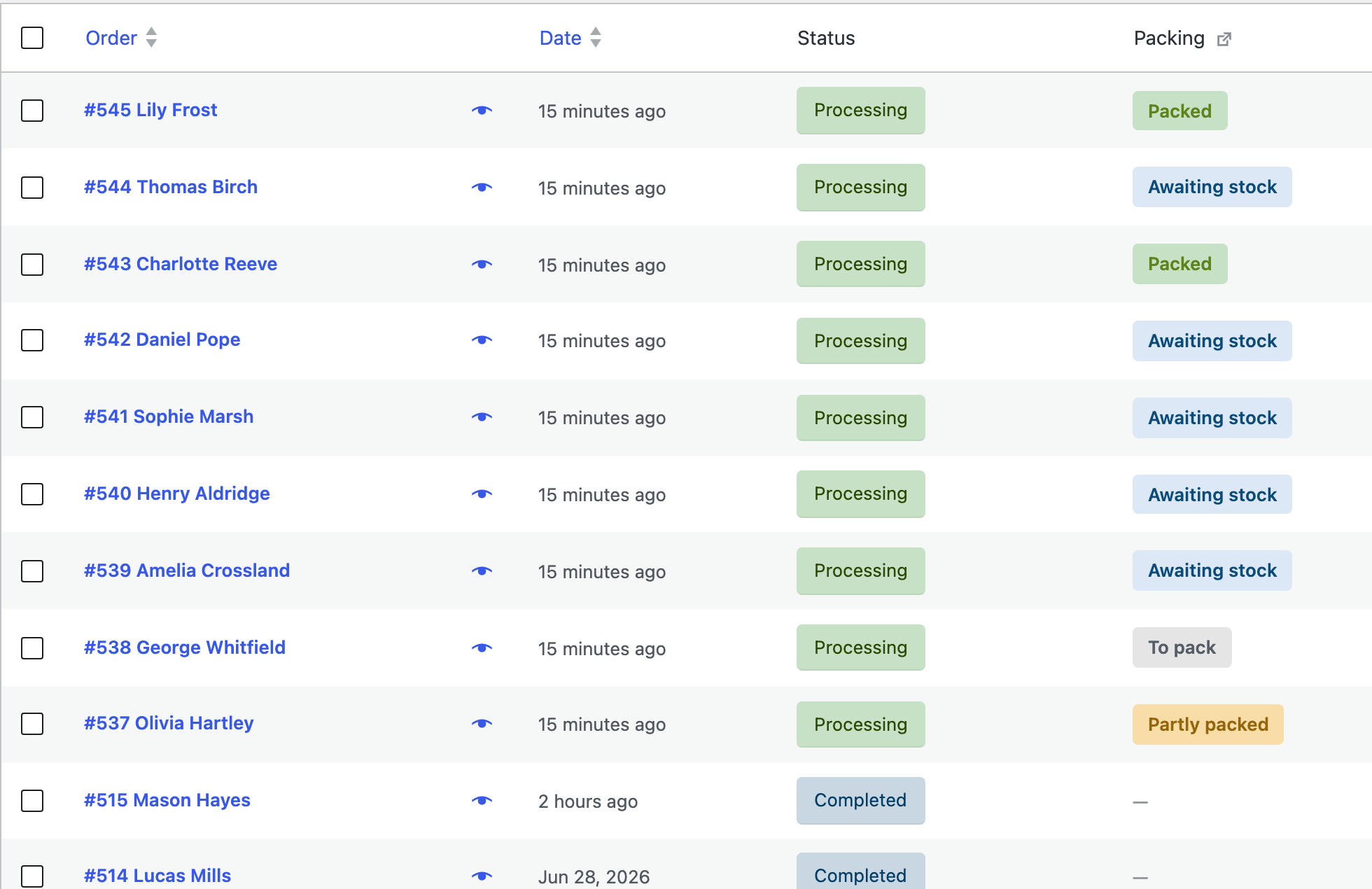Viewport: 1372px width, 889px height.
Task: Toggle the select-all orders checkbox
Action: pyautogui.click(x=32, y=38)
